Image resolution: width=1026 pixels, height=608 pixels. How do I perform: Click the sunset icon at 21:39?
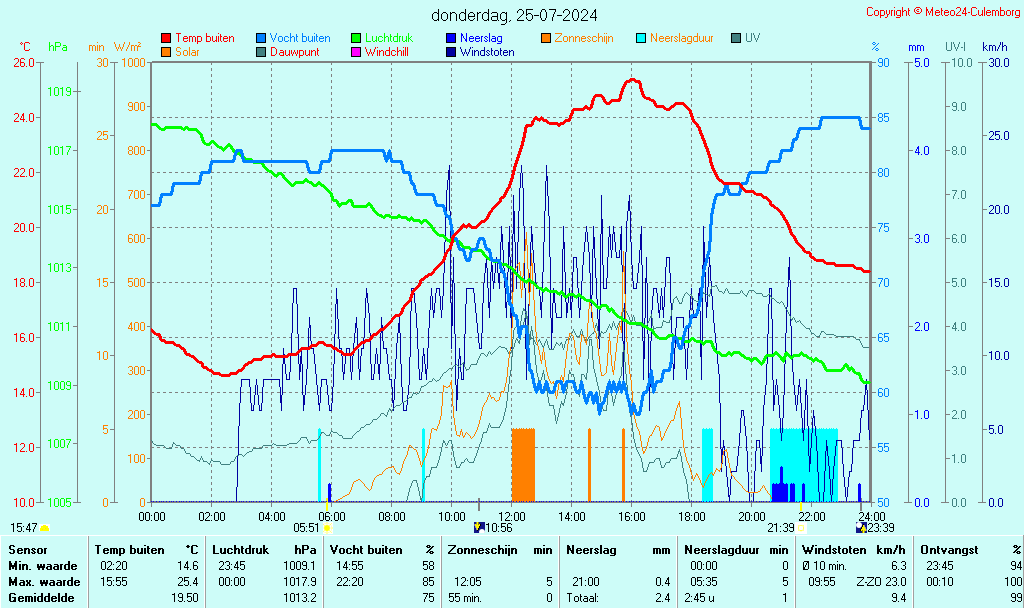point(801,527)
